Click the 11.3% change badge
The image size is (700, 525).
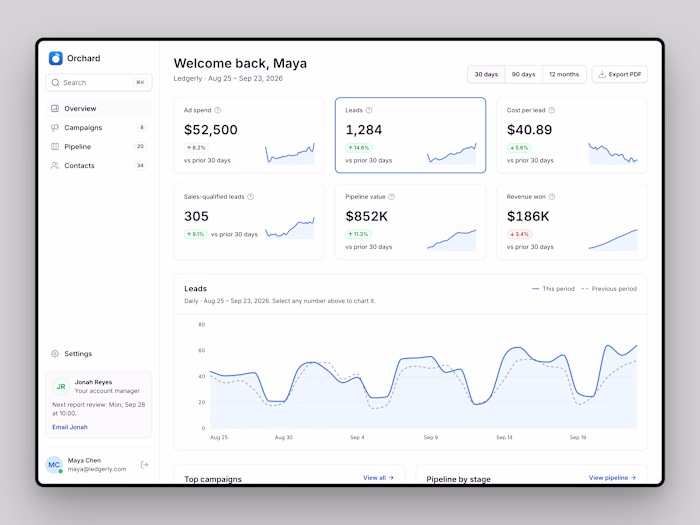358,234
